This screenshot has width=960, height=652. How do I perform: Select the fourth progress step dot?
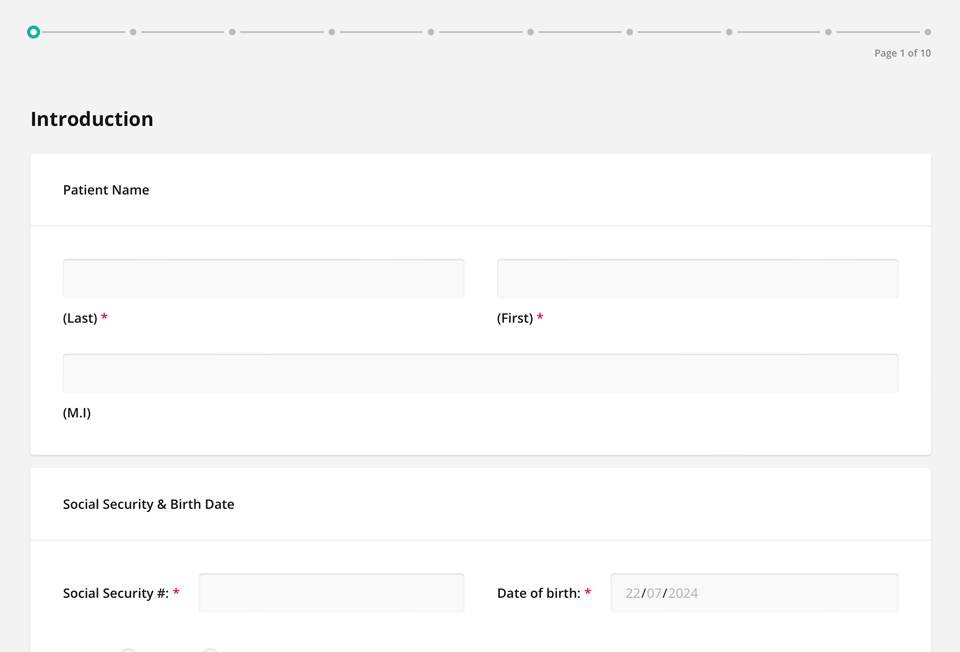click(x=332, y=32)
